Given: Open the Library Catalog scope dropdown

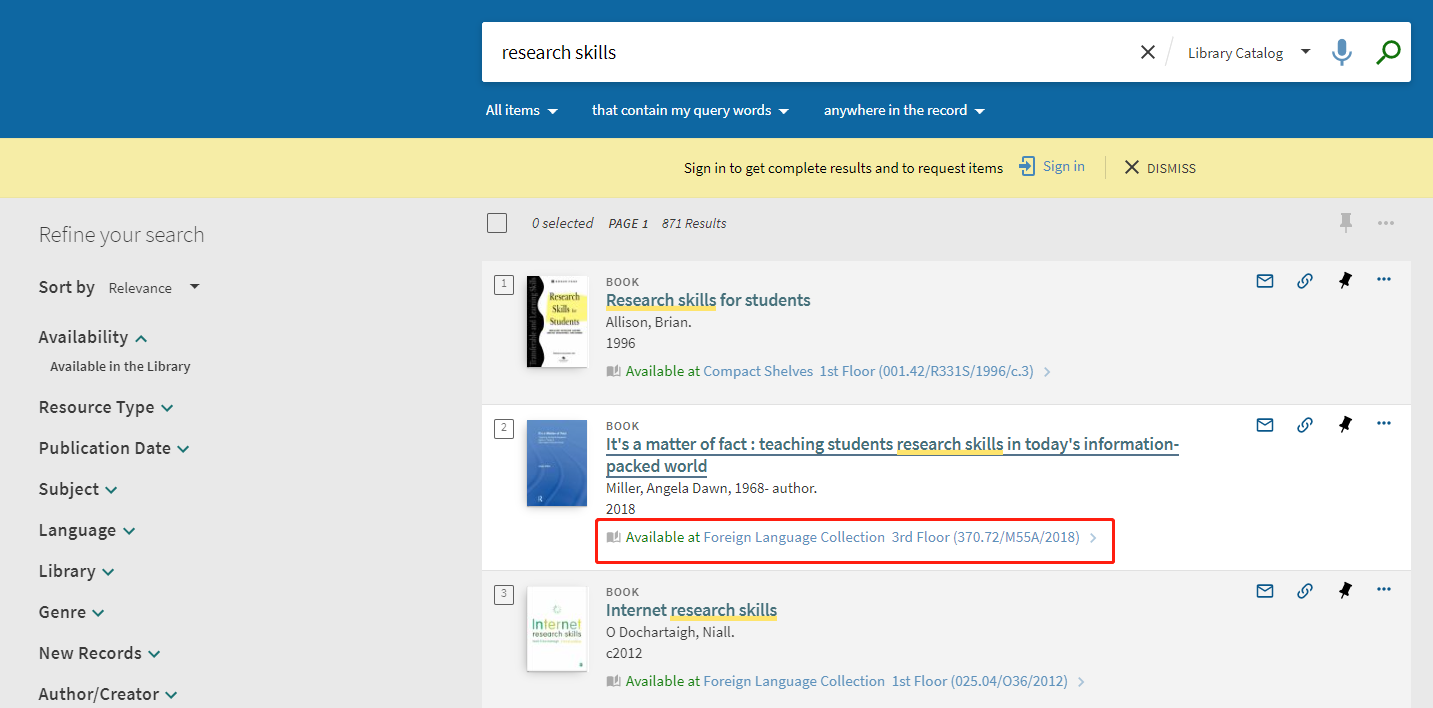Looking at the screenshot, I should 1248,53.
